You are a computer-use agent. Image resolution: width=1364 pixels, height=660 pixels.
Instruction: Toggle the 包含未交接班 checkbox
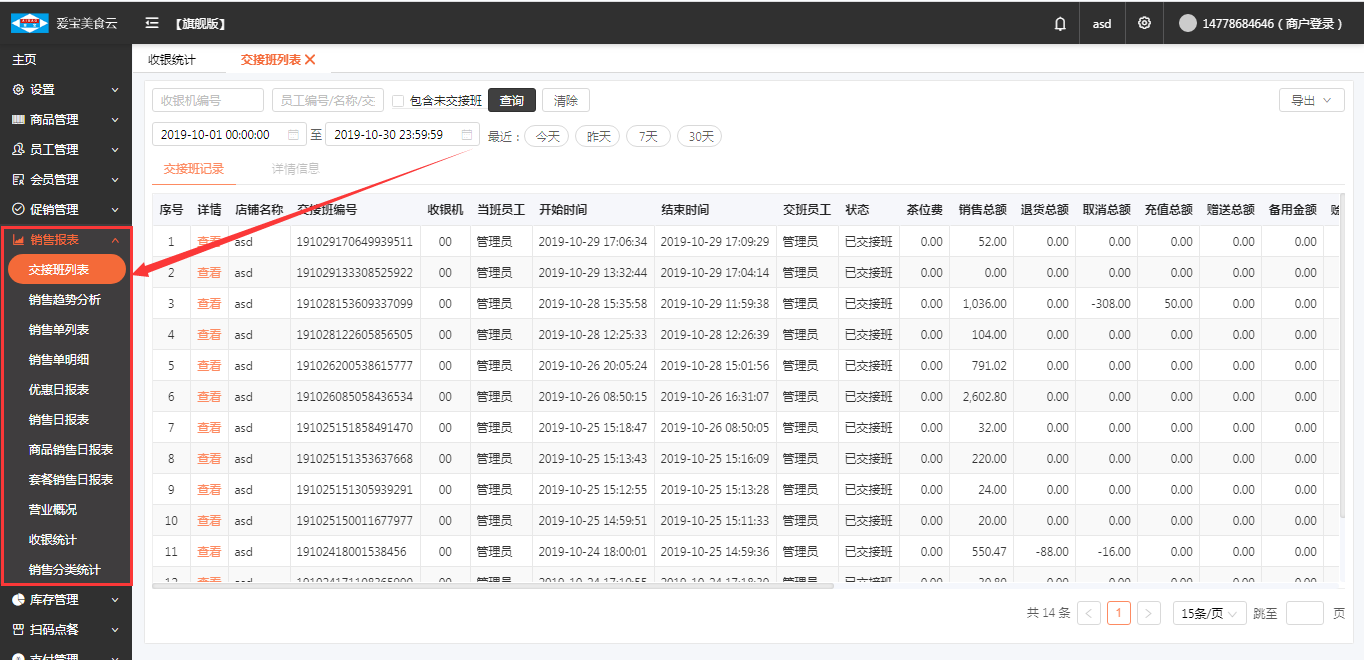point(398,101)
